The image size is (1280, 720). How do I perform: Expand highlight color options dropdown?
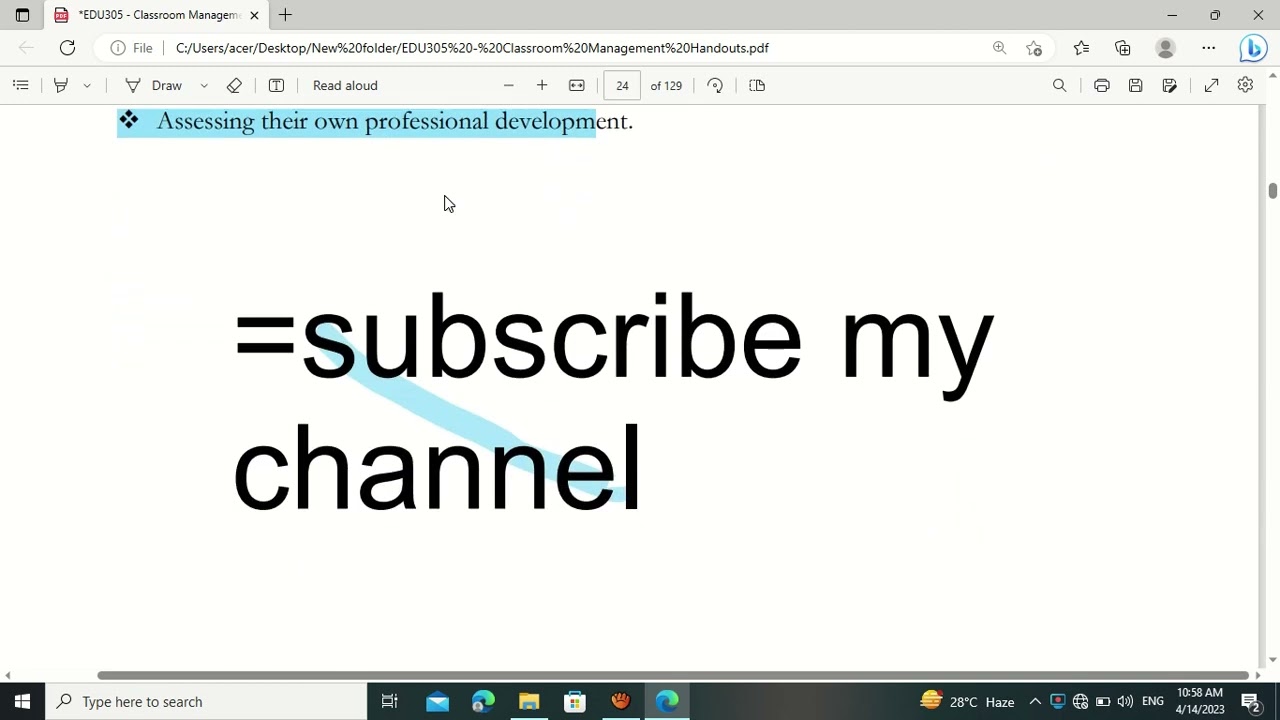point(87,85)
